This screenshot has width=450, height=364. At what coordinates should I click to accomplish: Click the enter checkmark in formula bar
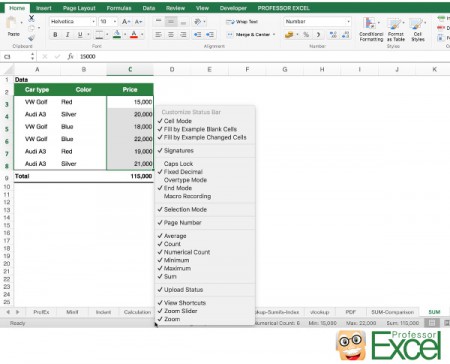[x=57, y=56]
